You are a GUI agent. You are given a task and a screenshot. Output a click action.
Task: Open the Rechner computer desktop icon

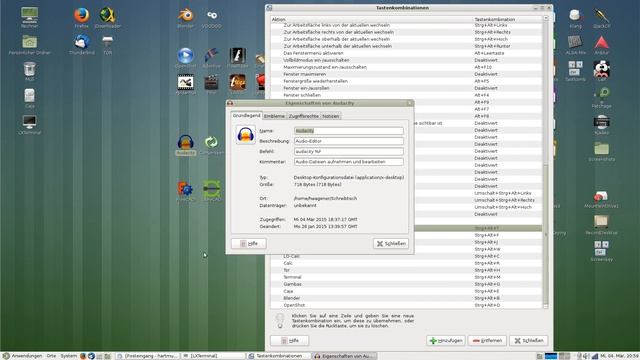click(29, 16)
